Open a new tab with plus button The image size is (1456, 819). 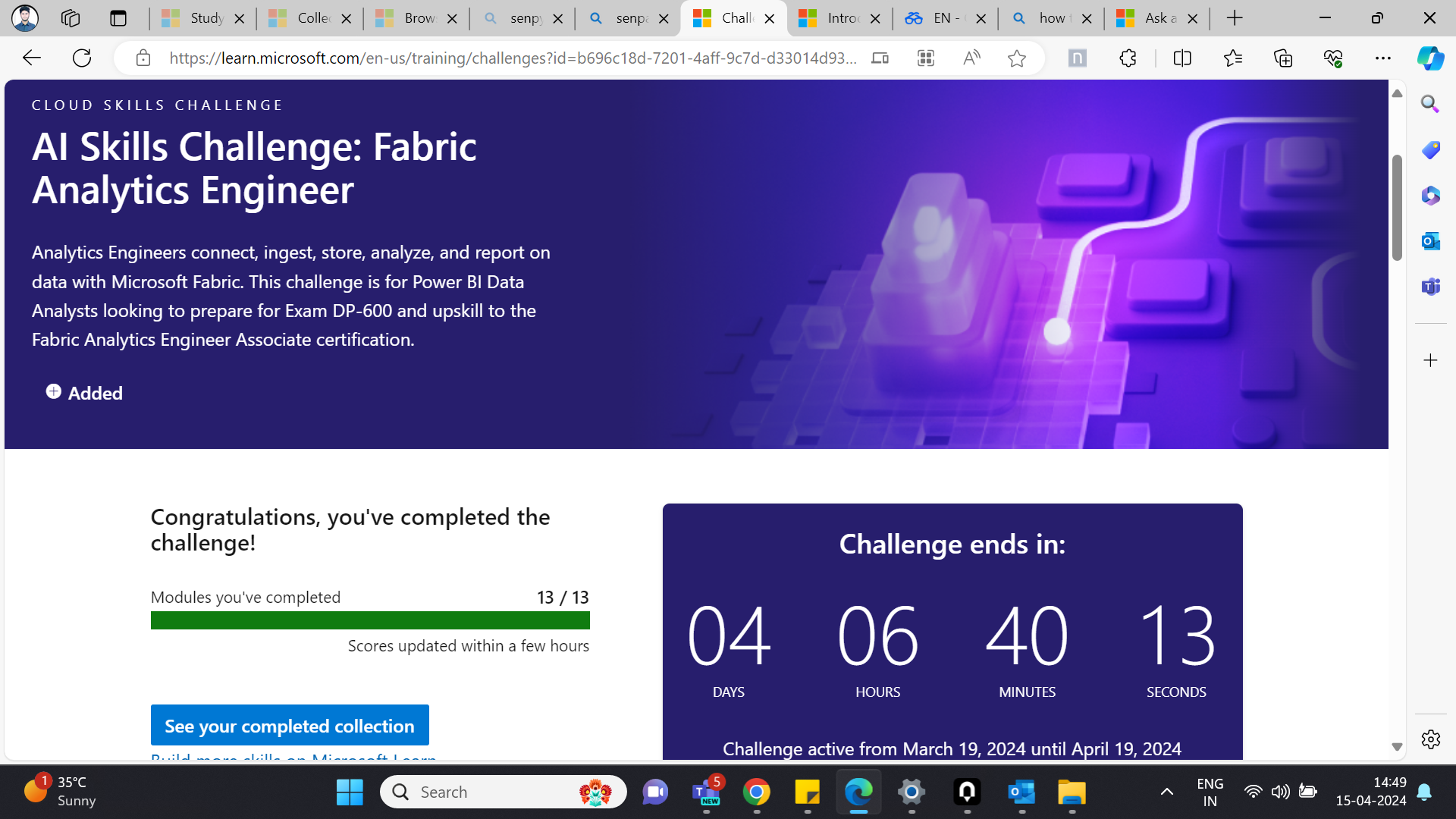pyautogui.click(x=1235, y=18)
